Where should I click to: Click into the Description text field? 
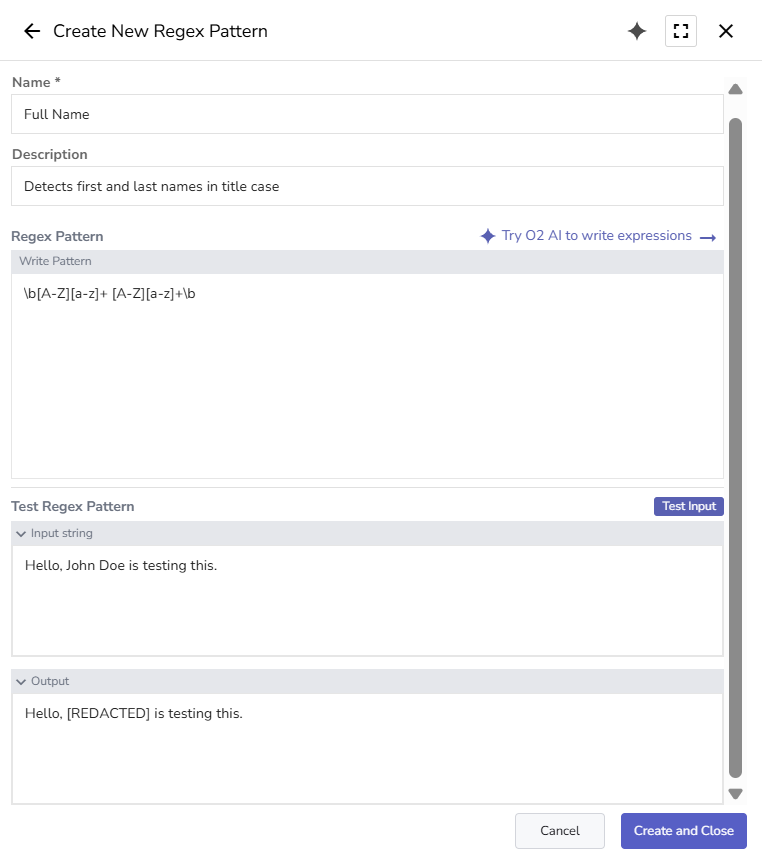click(x=367, y=186)
